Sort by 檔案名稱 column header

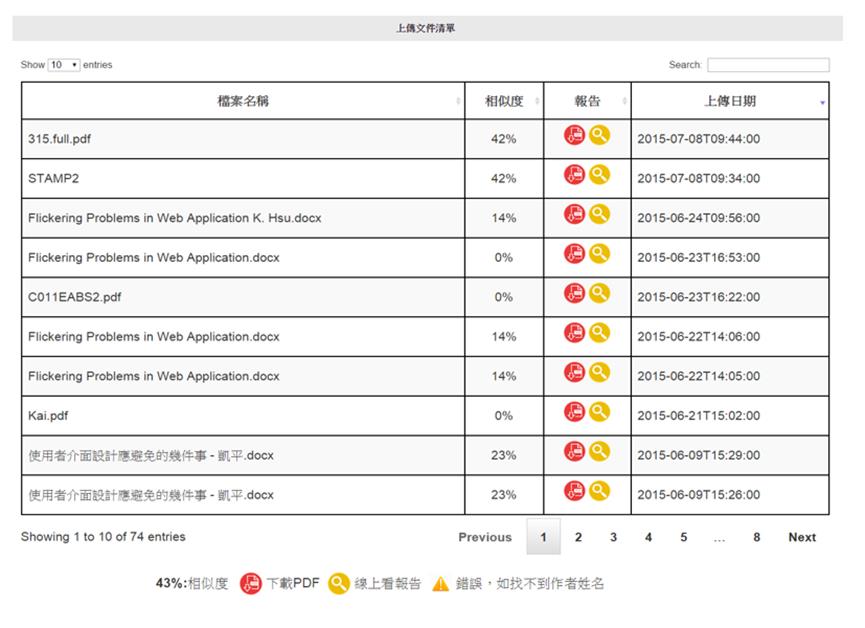click(243, 101)
